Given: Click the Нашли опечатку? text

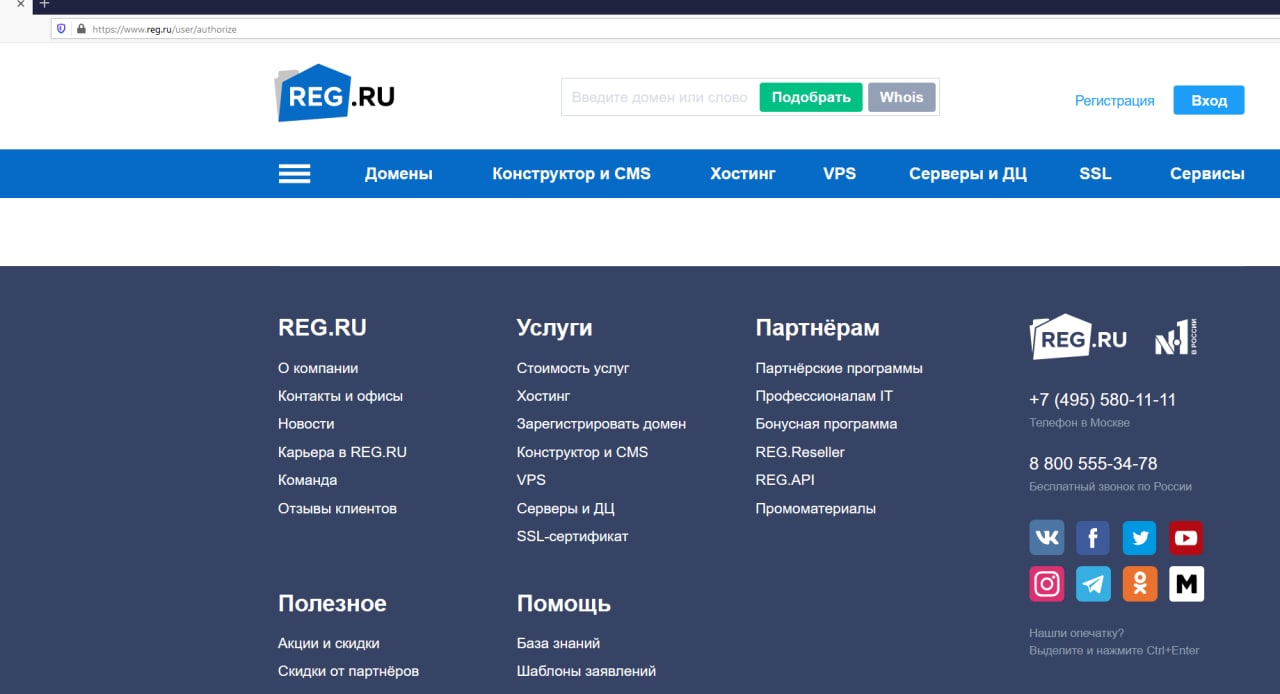Looking at the screenshot, I should (x=1076, y=633).
